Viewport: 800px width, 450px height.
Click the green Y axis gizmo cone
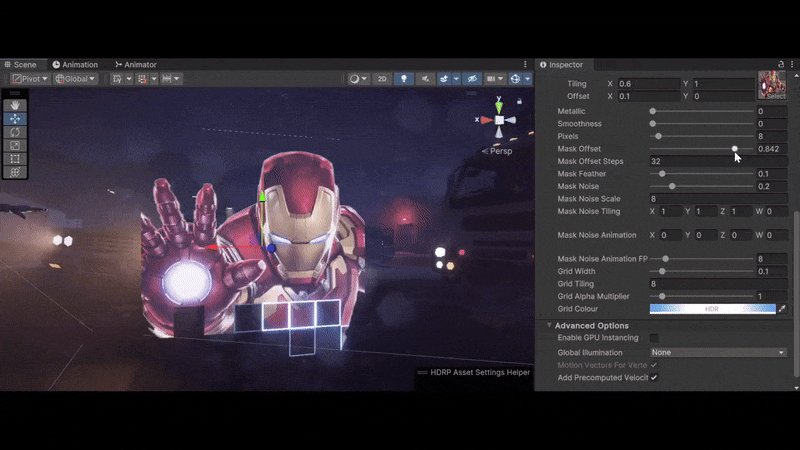[499, 107]
